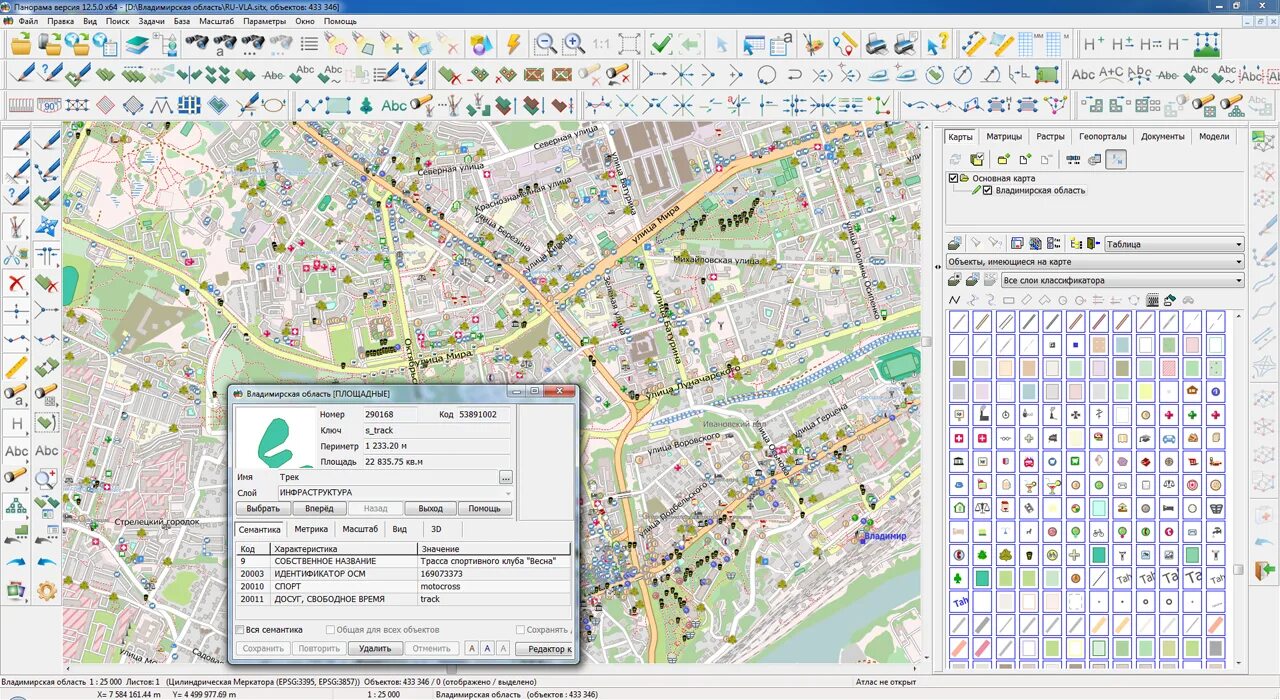Click the route markers with ruler icon
The image size is (1280, 700).
[x=845, y=44]
